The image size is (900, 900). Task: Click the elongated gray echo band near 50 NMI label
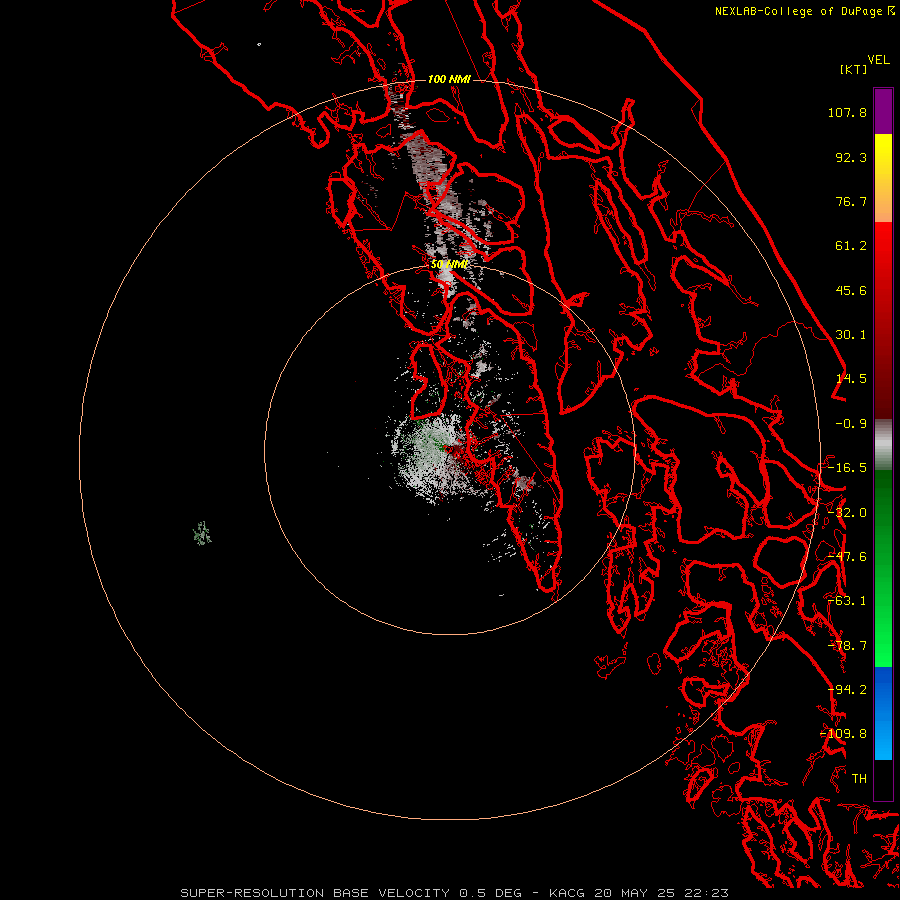[446, 278]
